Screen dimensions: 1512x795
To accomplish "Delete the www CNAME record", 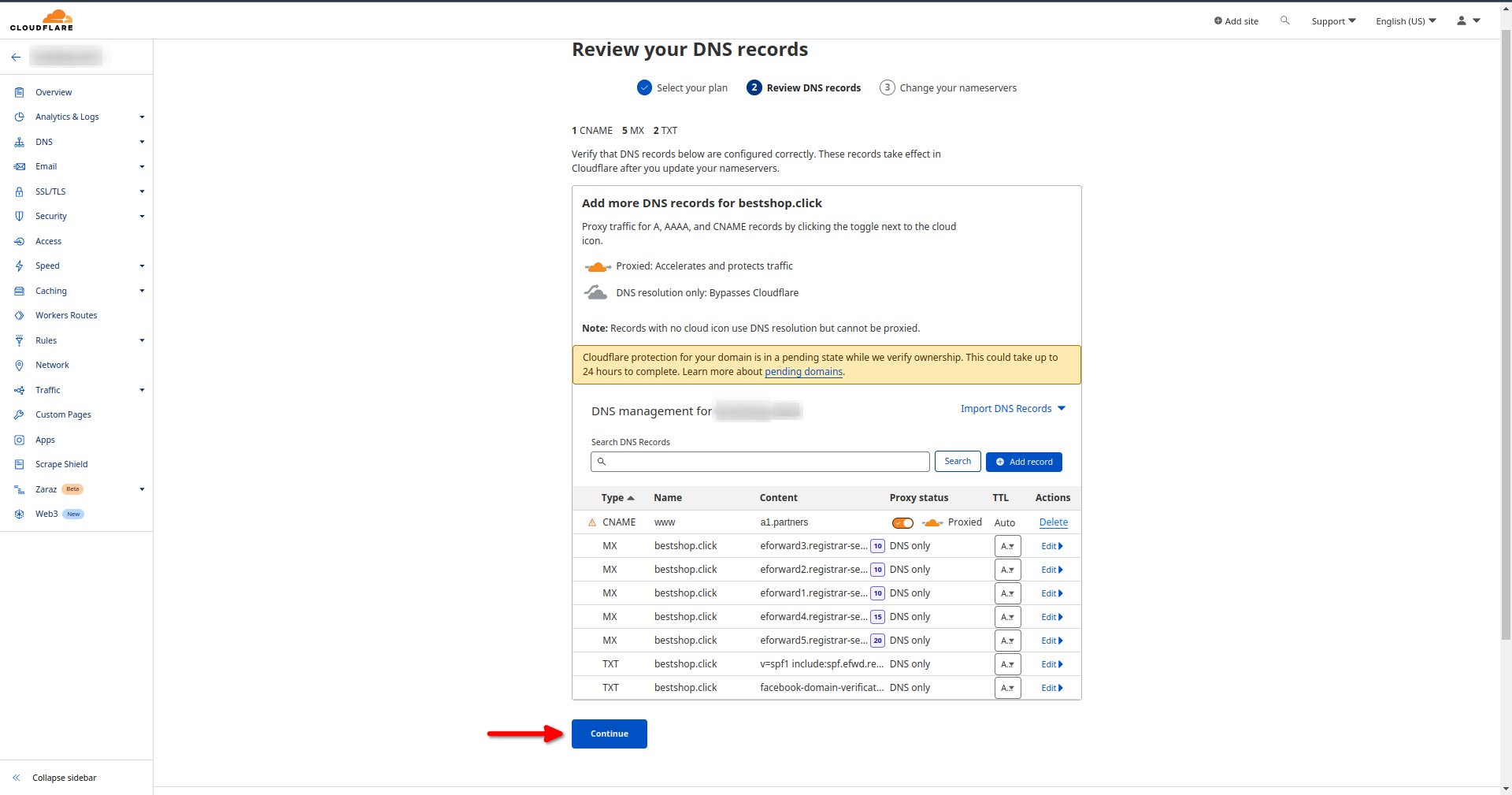I will pos(1054,522).
